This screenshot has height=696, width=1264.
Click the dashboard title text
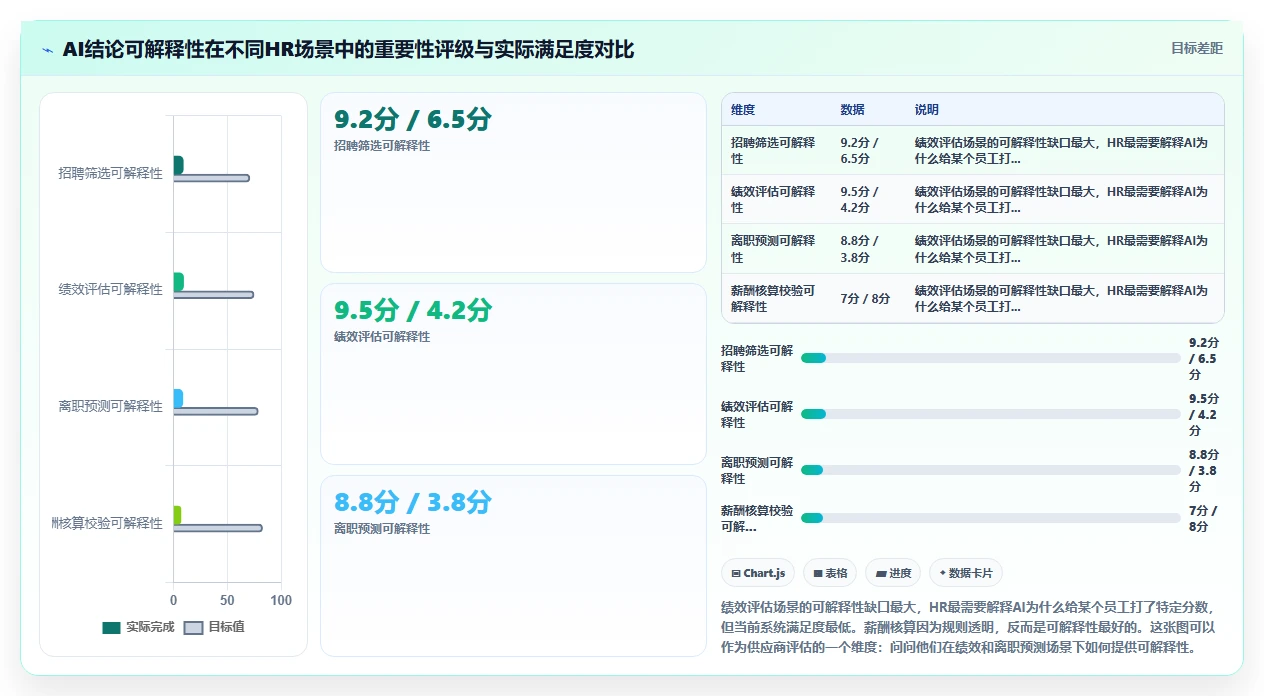(x=348, y=50)
